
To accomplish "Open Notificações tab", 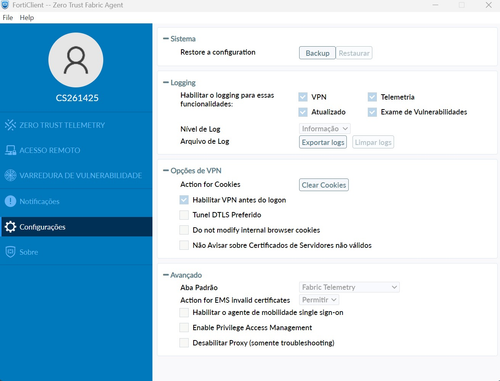I will pyautogui.click(x=76, y=201).
